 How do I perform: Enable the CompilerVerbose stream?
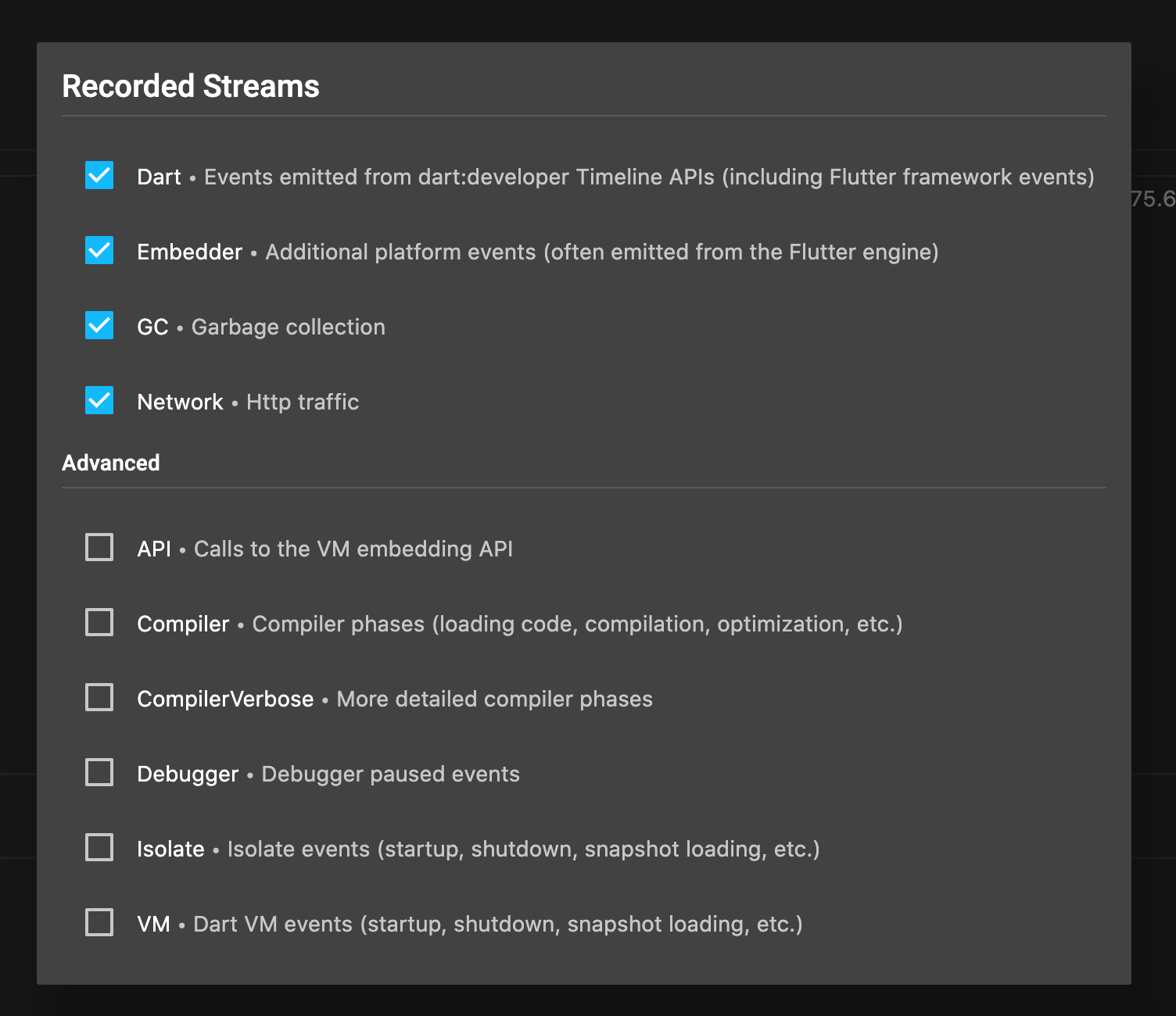(x=99, y=698)
